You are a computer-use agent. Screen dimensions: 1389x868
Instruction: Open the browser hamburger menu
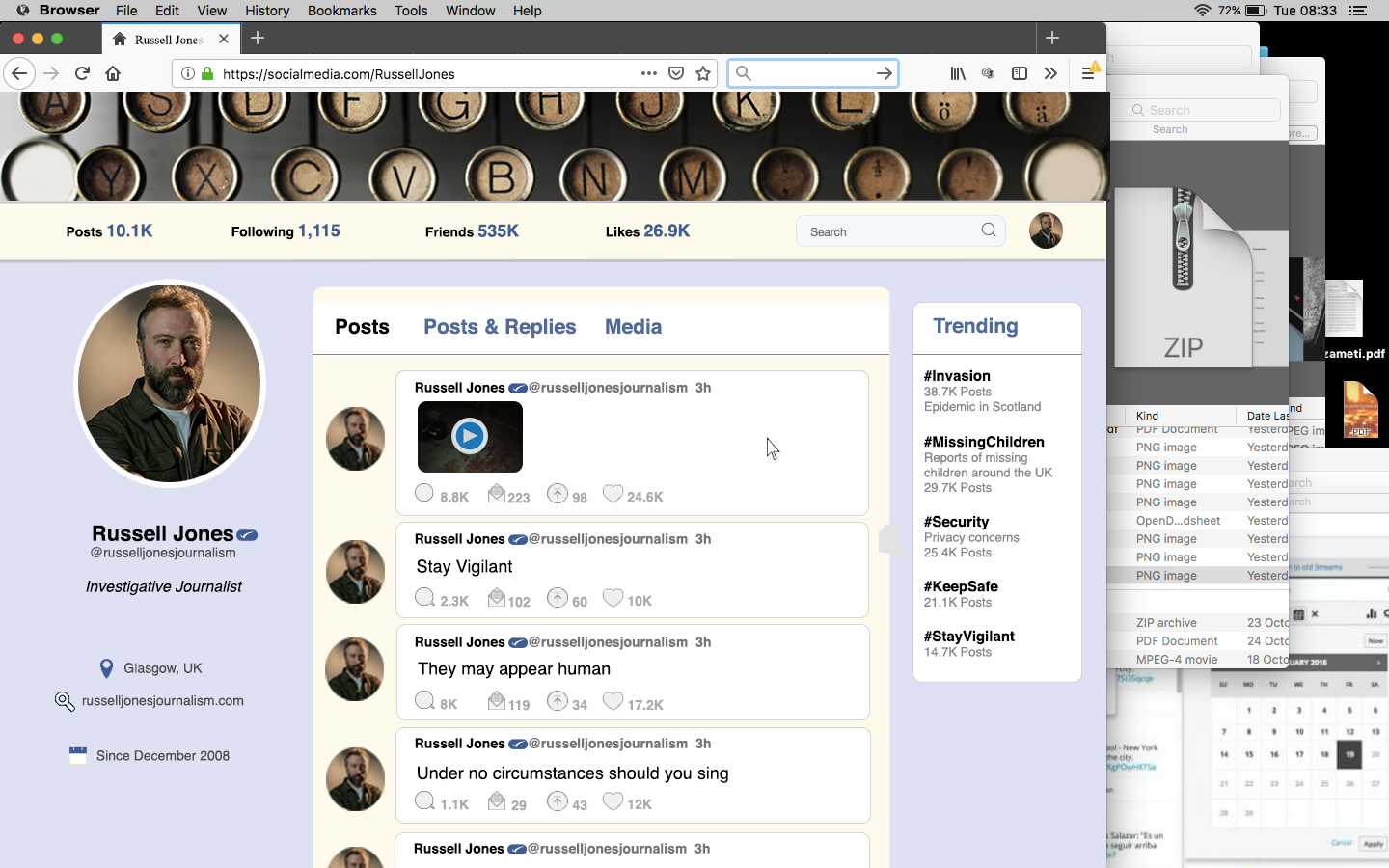1088,73
